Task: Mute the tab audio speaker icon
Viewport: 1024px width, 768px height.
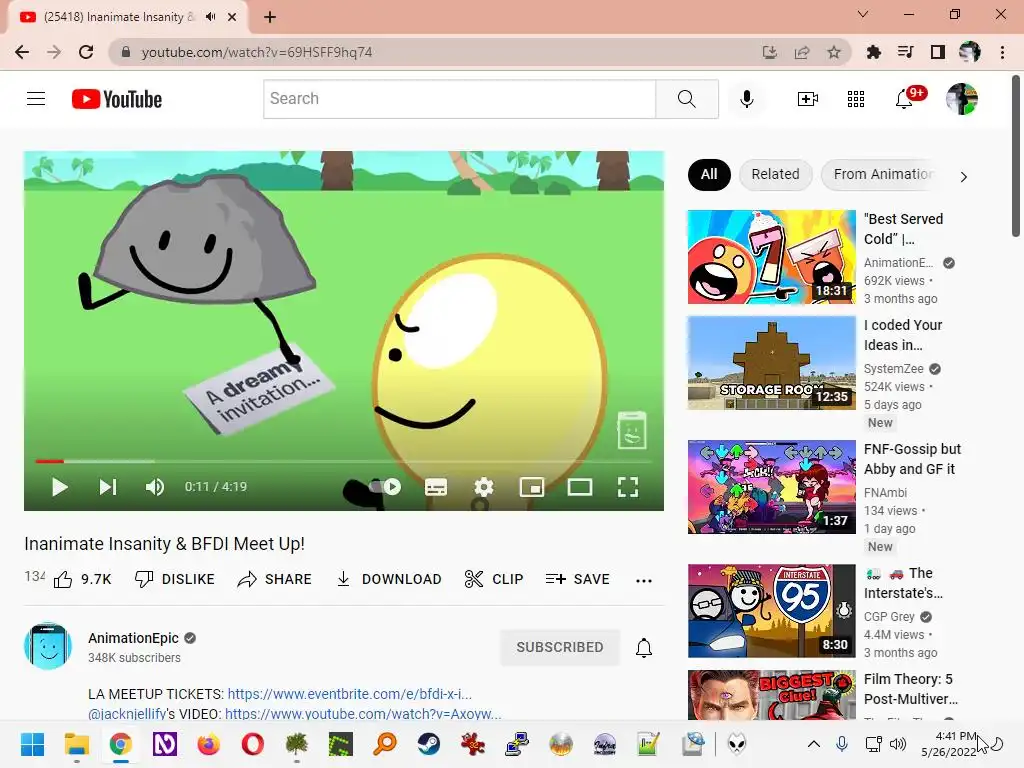Action: point(210,17)
